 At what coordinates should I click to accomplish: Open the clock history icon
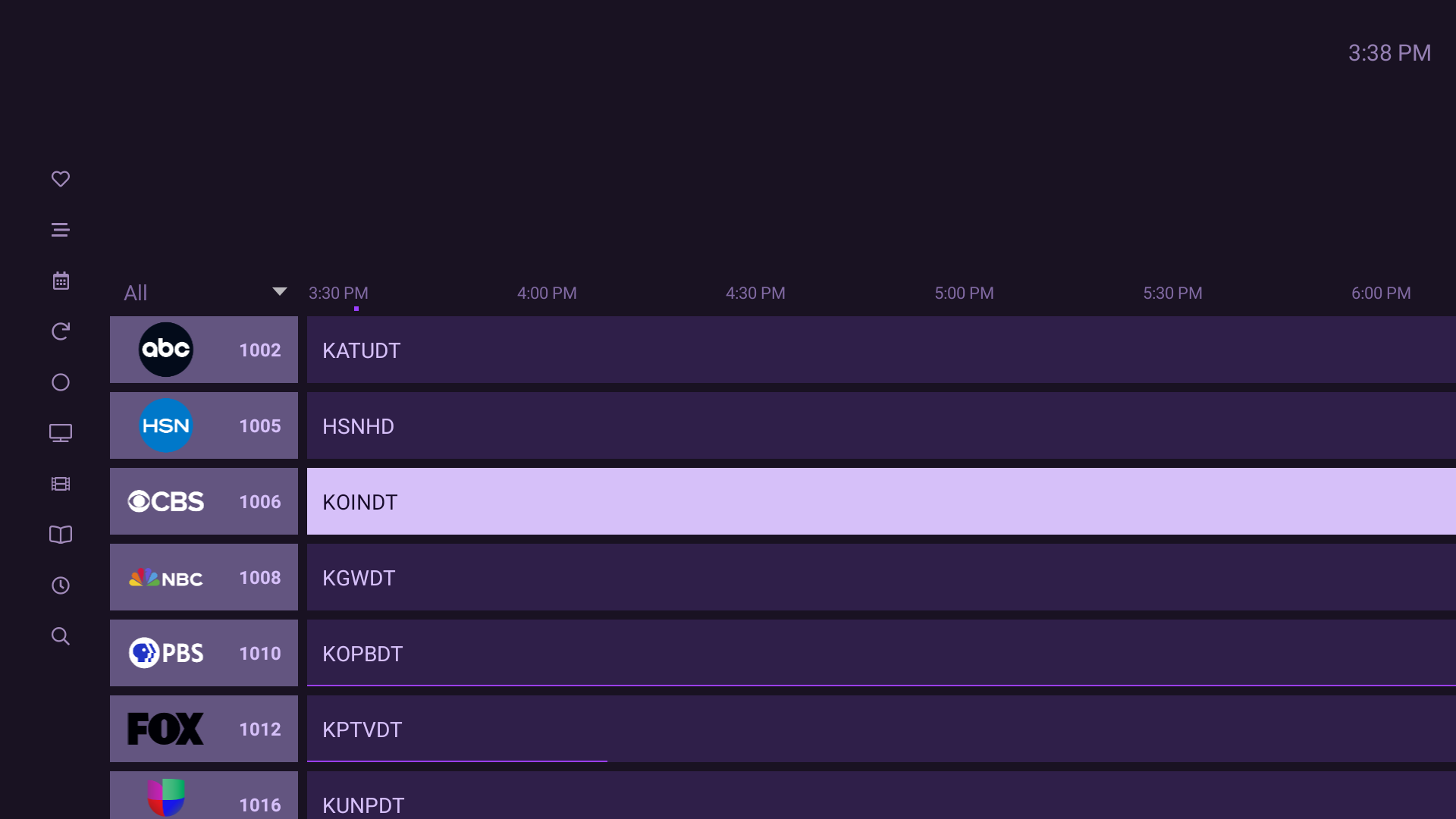61,585
